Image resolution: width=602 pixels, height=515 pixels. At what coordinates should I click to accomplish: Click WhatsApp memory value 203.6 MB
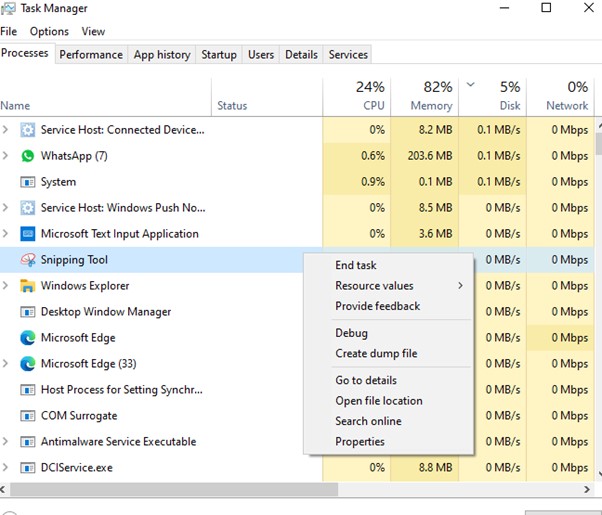430,156
